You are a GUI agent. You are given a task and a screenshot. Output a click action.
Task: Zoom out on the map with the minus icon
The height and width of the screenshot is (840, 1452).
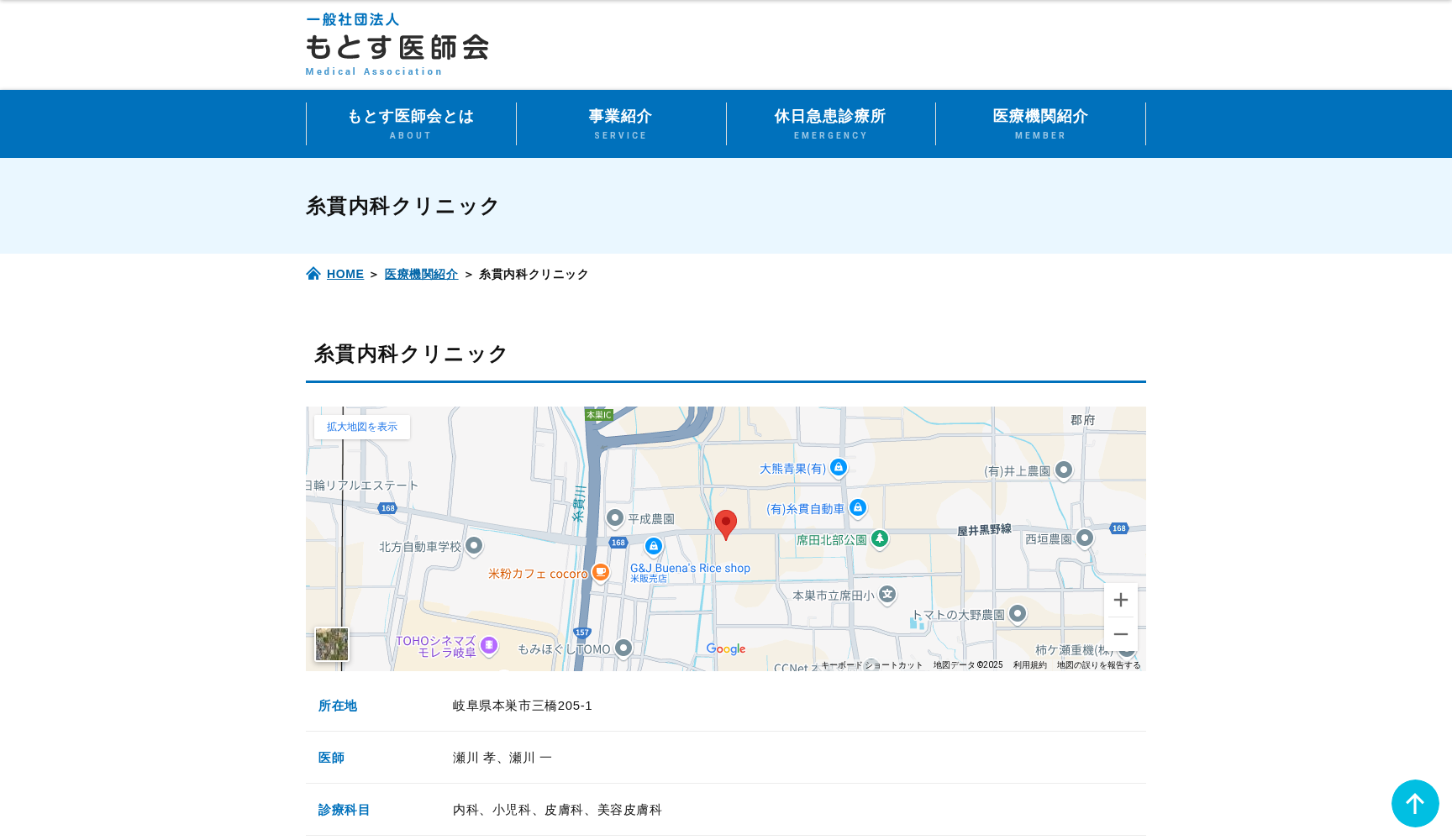click(1121, 634)
